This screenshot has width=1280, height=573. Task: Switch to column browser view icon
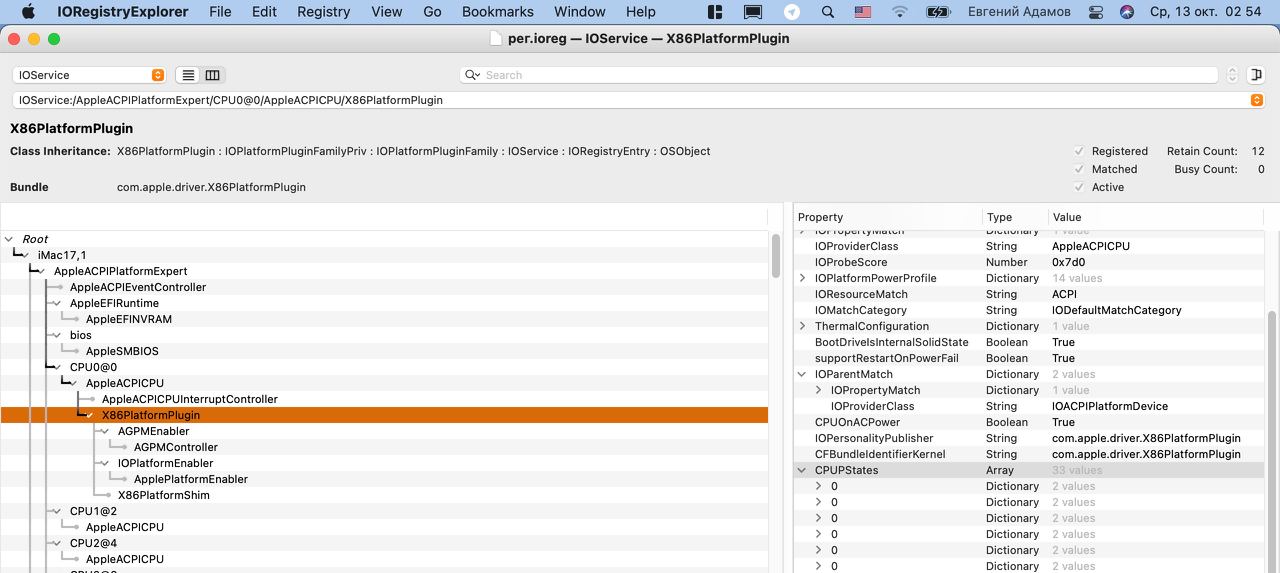tap(212, 75)
